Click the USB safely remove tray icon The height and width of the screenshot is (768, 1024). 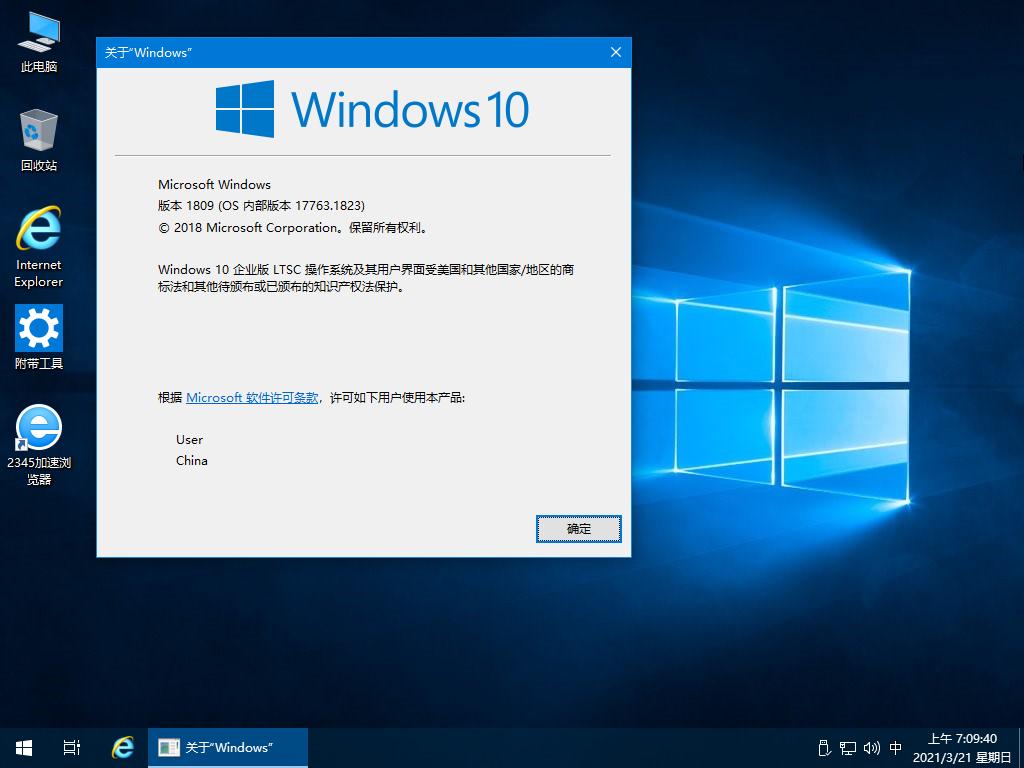tap(824, 748)
